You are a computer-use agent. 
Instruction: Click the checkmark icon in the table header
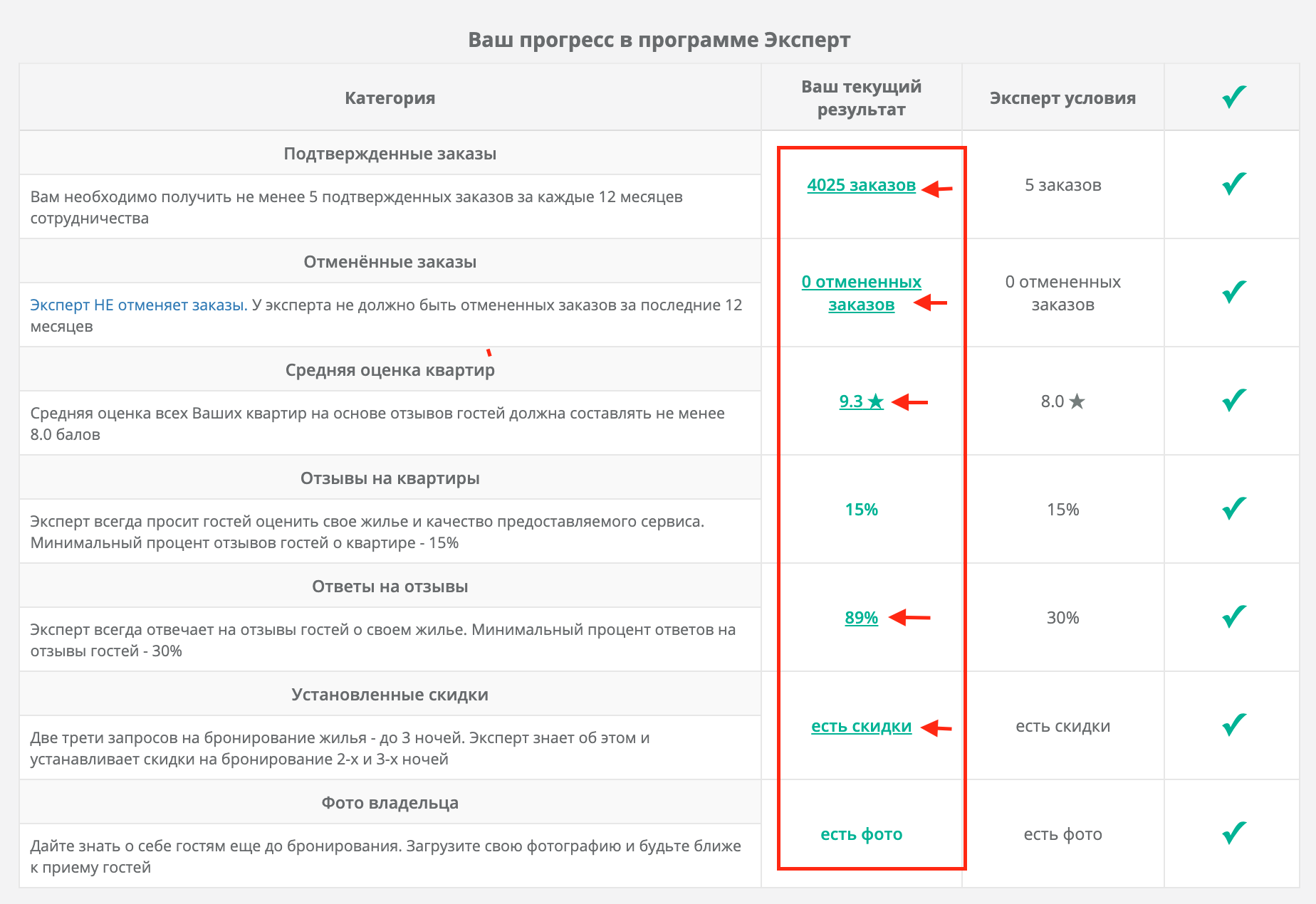point(1234,97)
